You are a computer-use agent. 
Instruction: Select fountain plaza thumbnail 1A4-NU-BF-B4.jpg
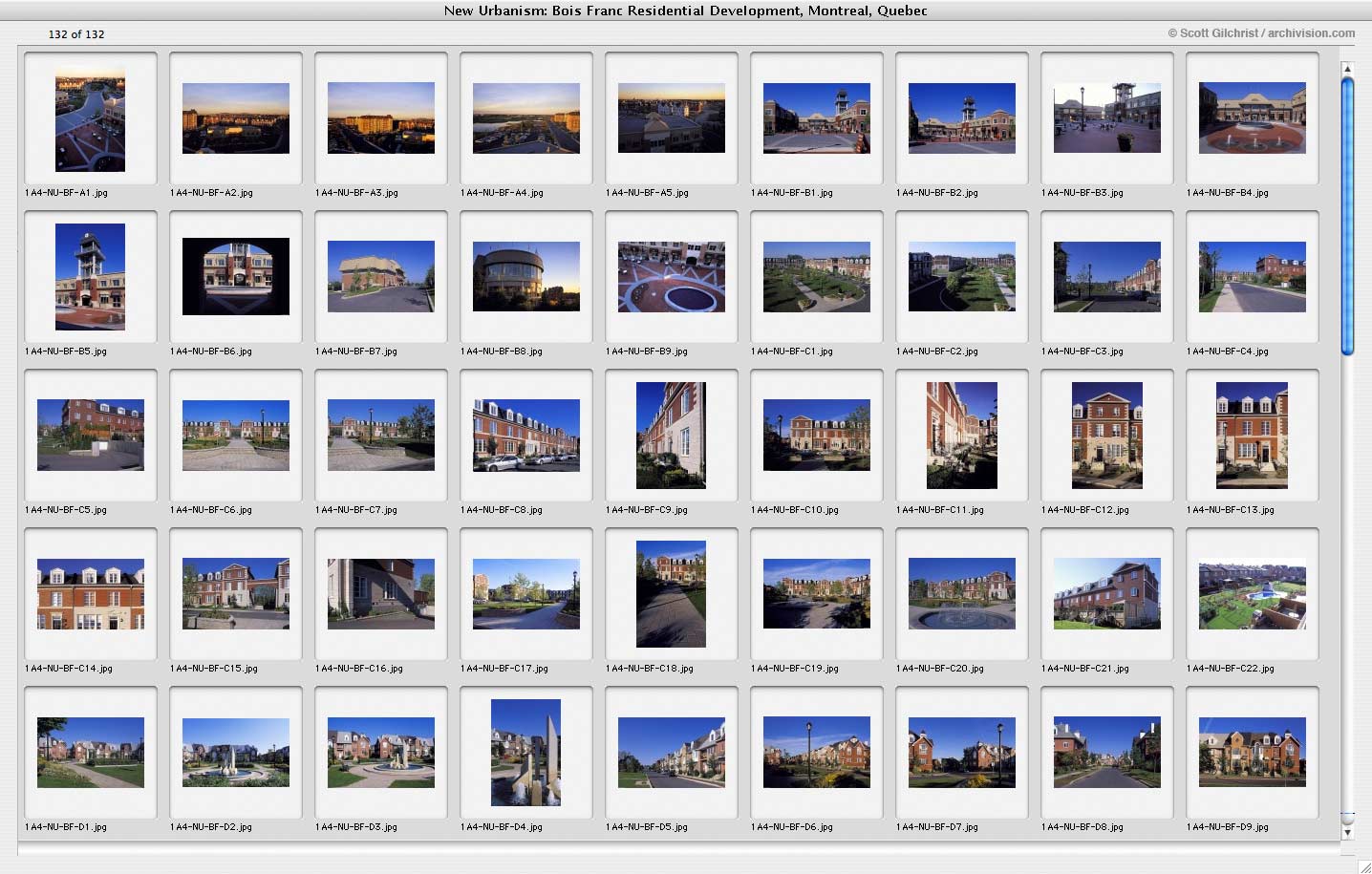click(1253, 118)
